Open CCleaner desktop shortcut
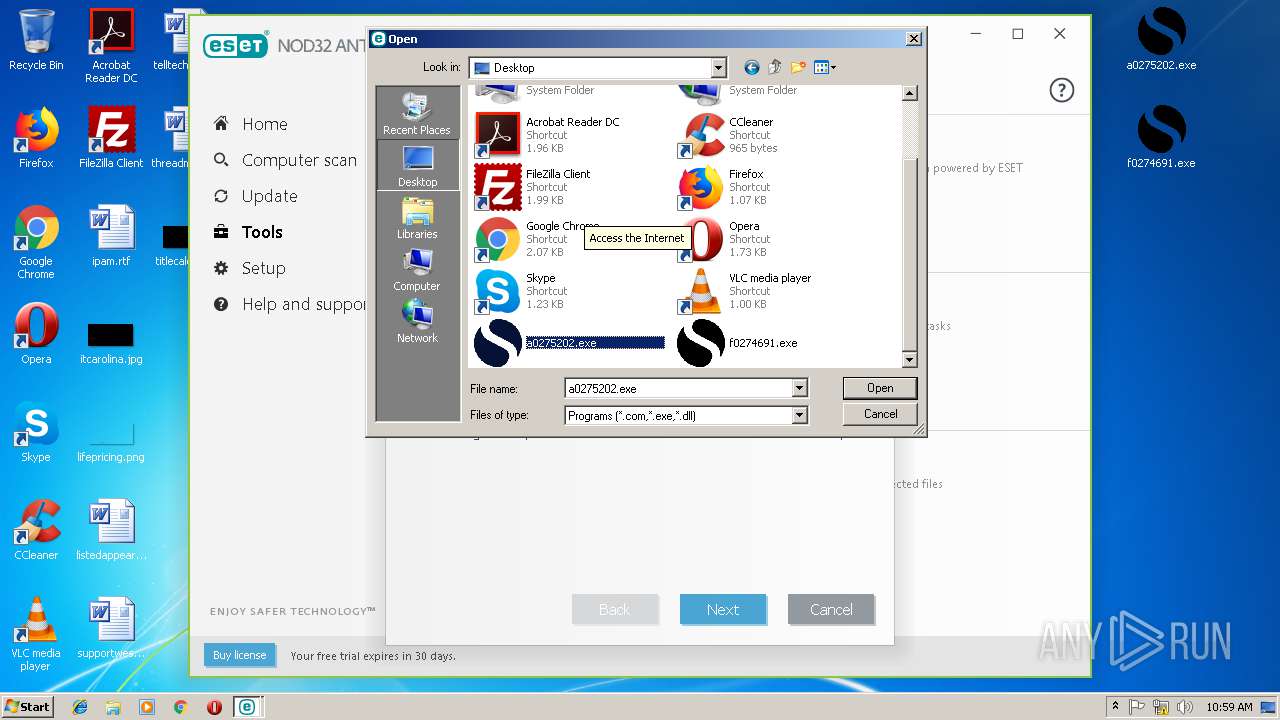The image size is (1280, 720). point(36,530)
